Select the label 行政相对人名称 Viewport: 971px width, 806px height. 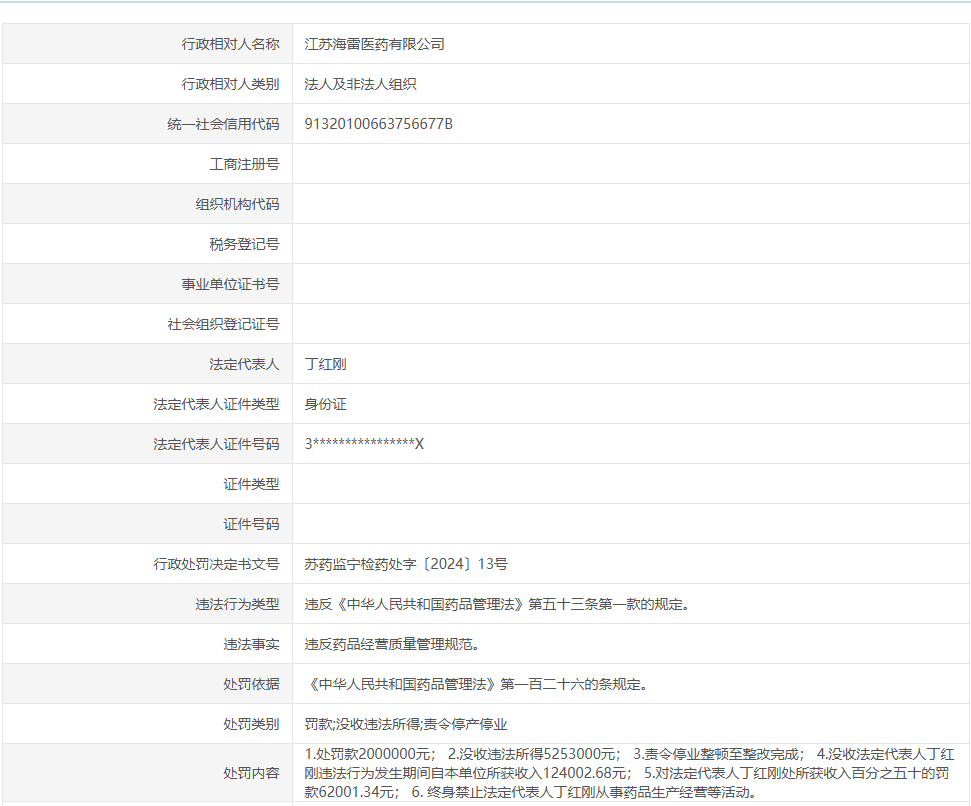pos(230,44)
